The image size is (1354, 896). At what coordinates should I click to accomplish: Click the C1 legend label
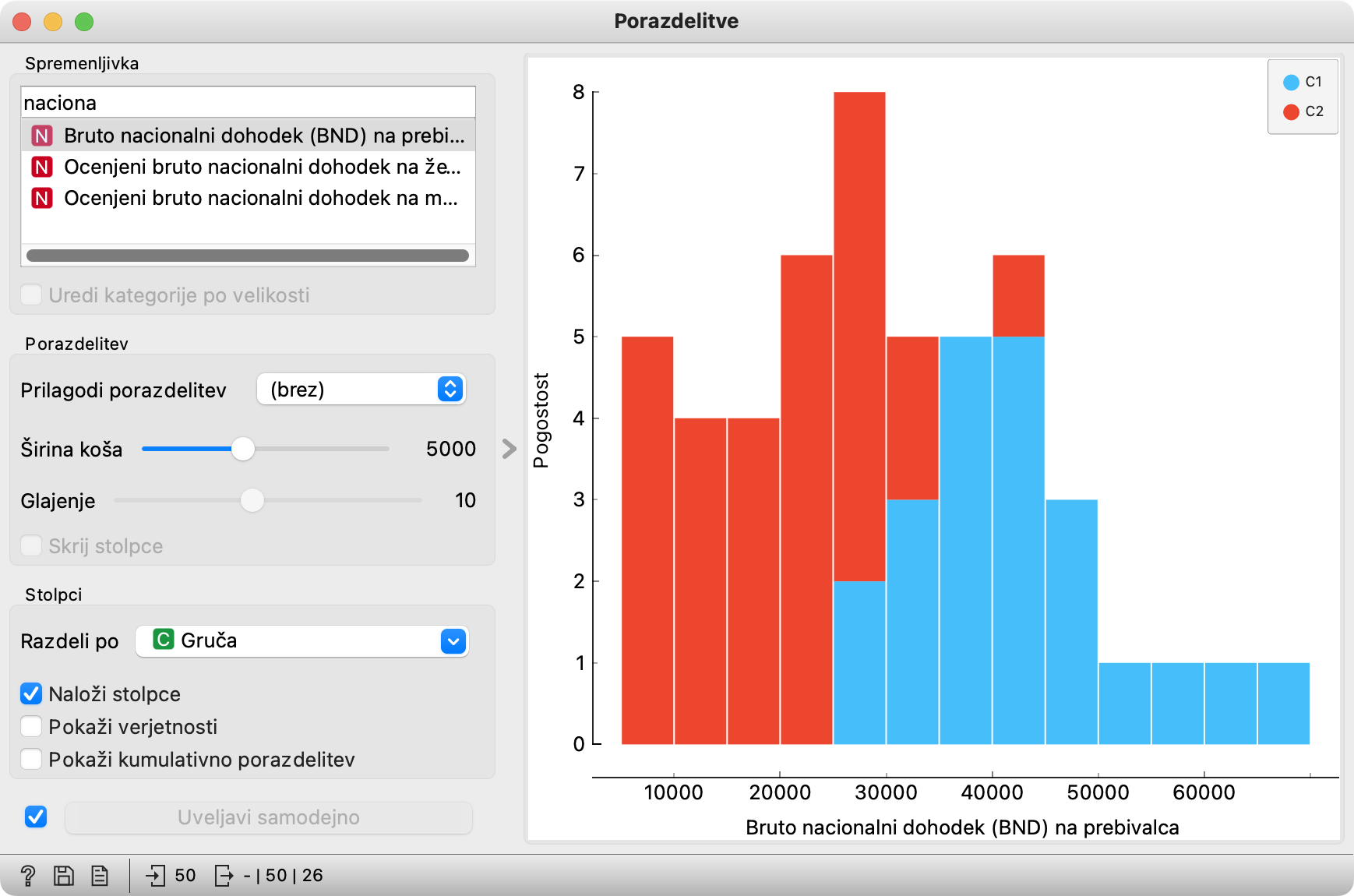[x=1313, y=82]
